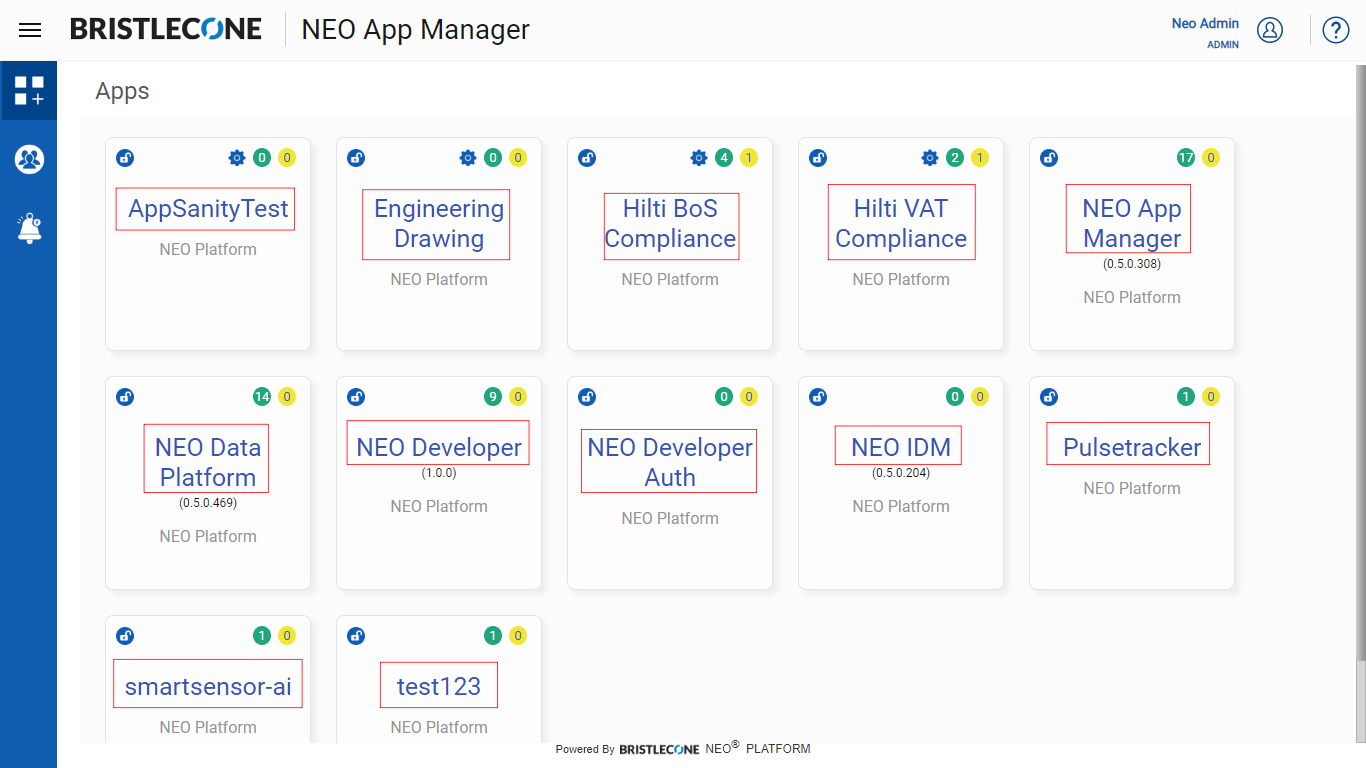Click green 1 badge on test123 card
The image size is (1366, 768).
click(493, 636)
